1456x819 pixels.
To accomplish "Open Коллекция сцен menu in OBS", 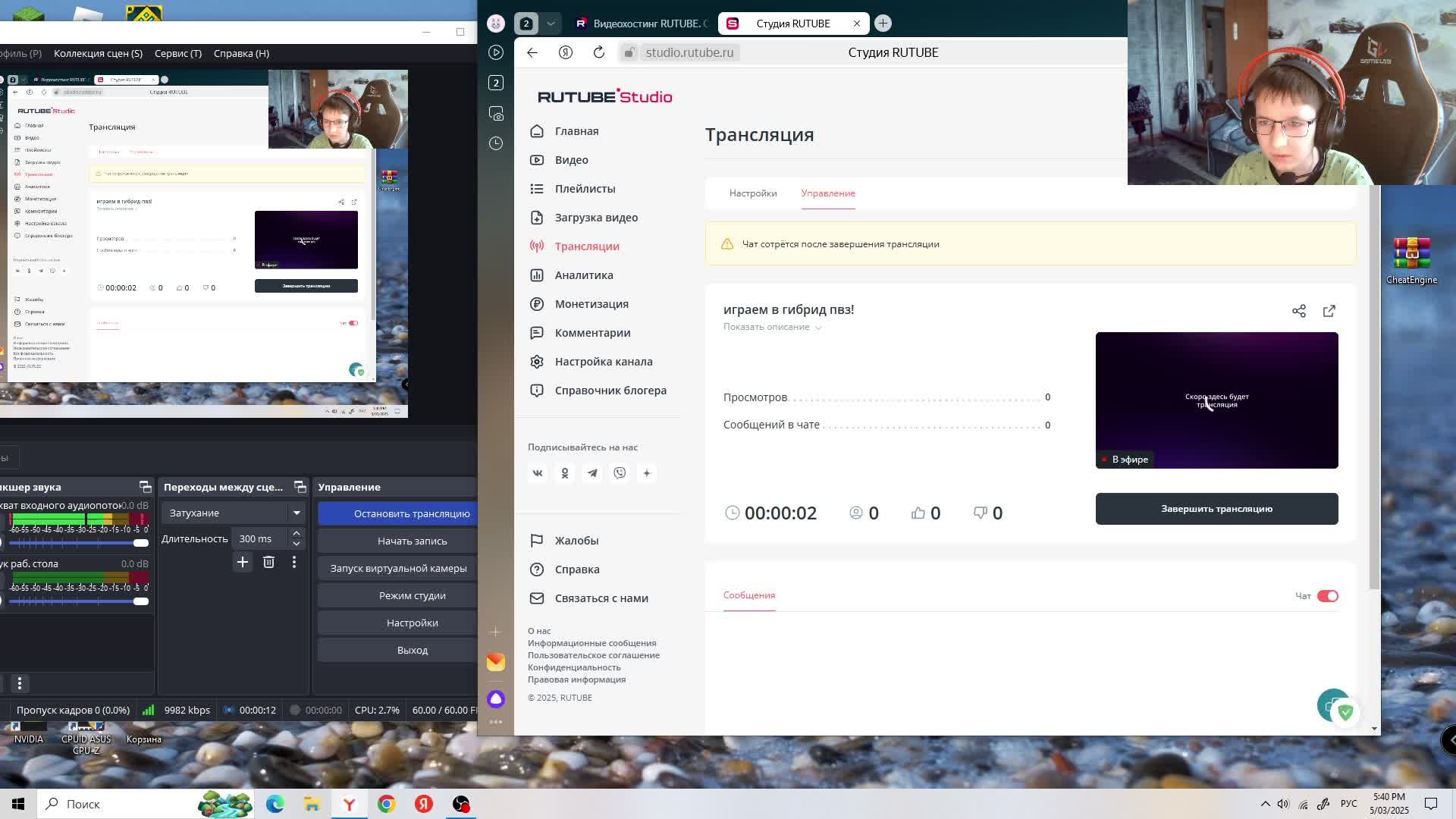I will pyautogui.click(x=98, y=53).
